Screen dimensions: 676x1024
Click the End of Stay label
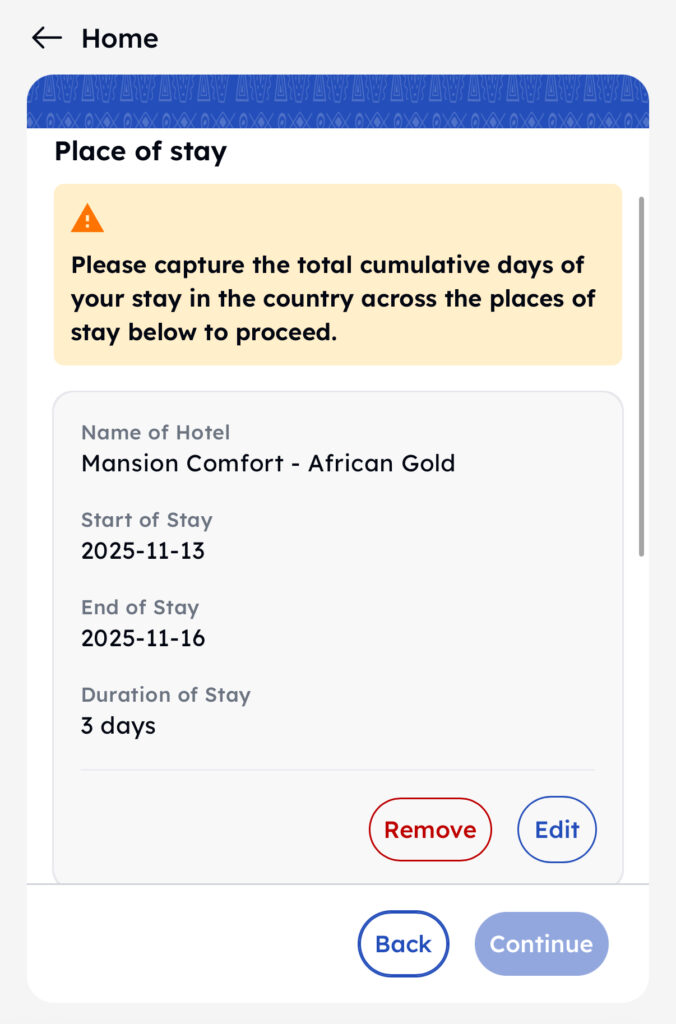click(140, 607)
